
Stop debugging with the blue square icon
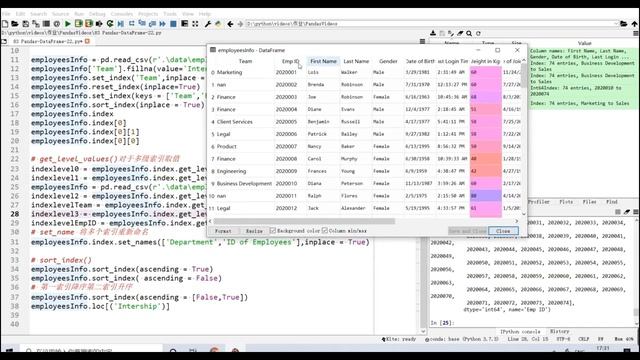(x=173, y=24)
